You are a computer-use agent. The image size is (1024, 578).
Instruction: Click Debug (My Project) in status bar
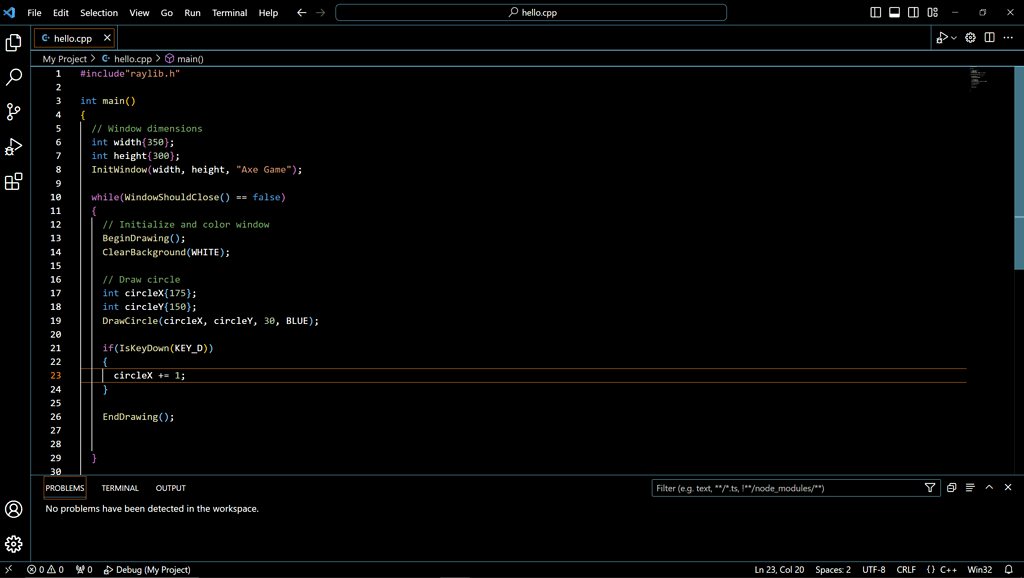coord(146,569)
